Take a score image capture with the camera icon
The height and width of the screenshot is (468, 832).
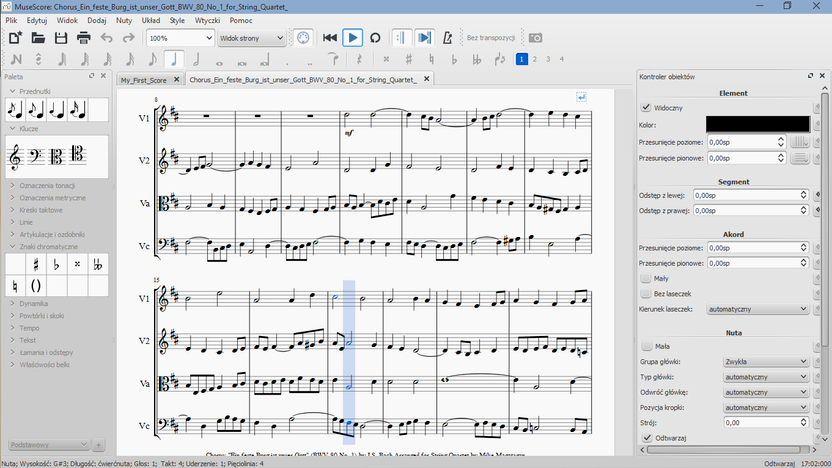[x=535, y=38]
